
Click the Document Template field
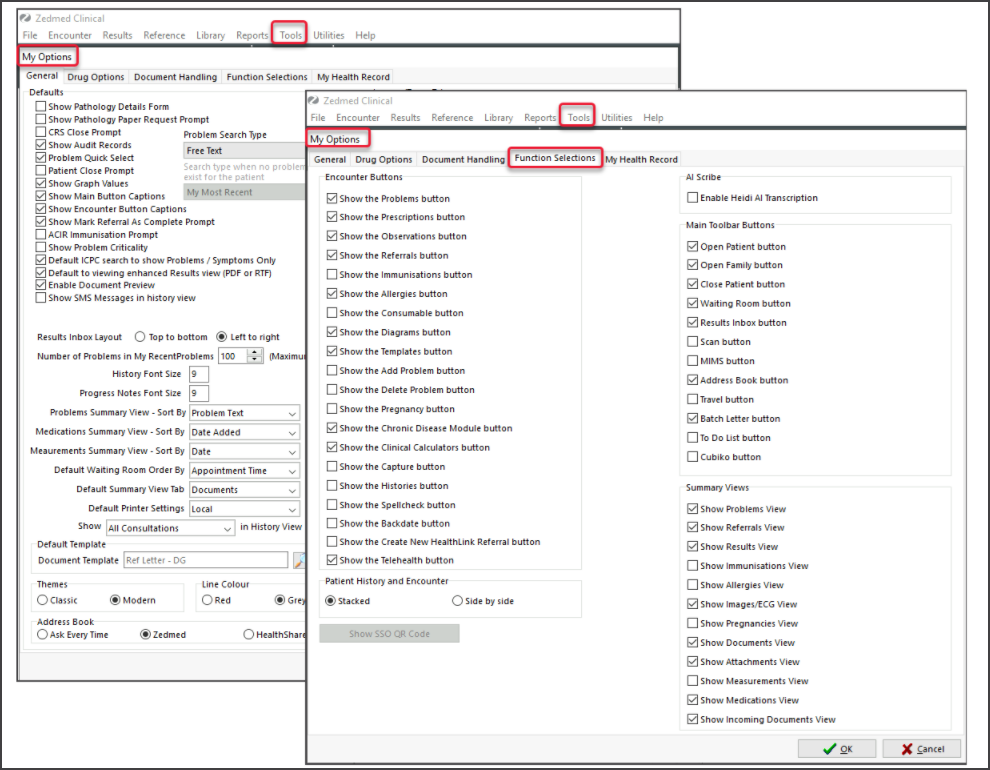click(x=206, y=560)
